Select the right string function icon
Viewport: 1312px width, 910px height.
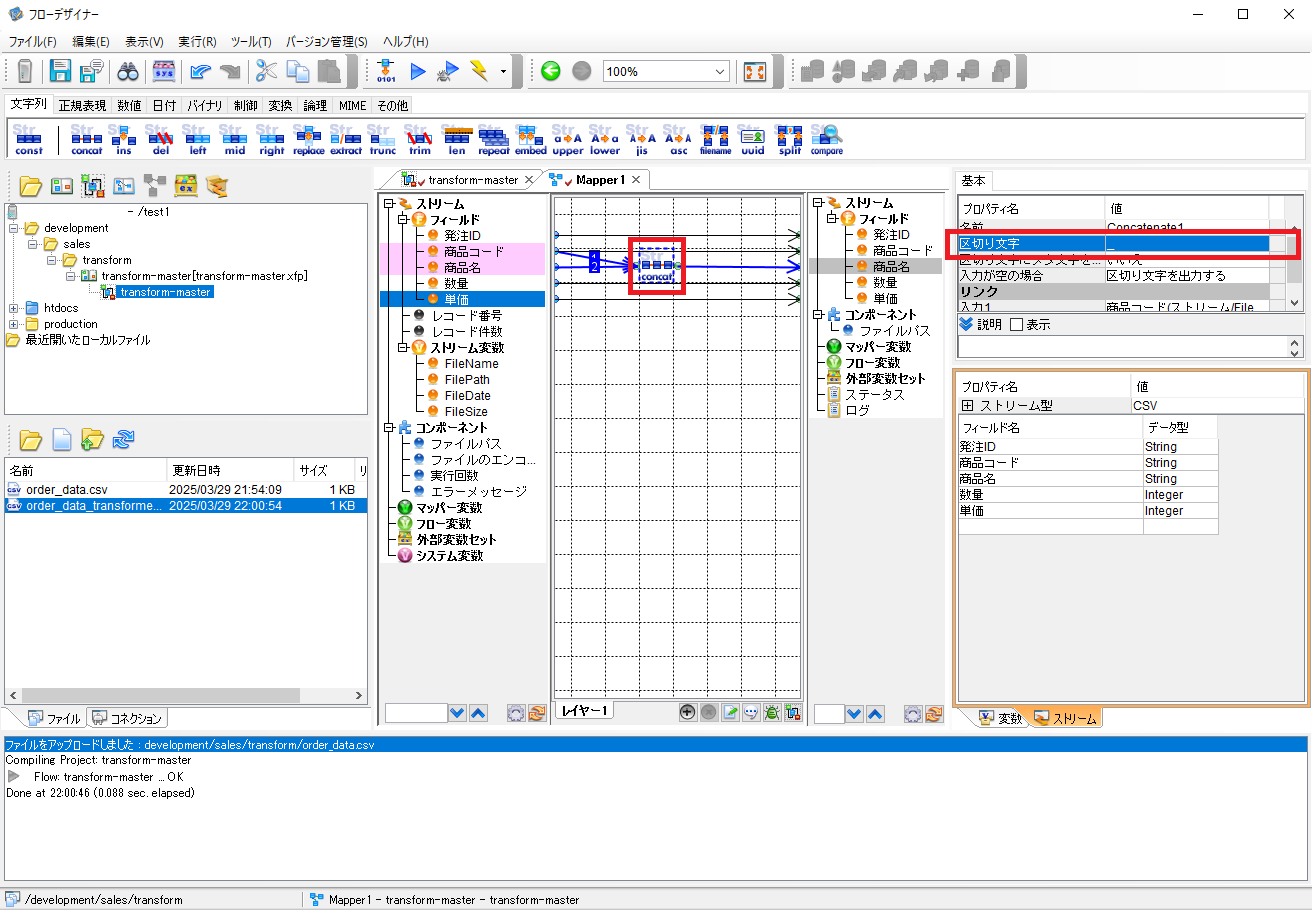(271, 139)
